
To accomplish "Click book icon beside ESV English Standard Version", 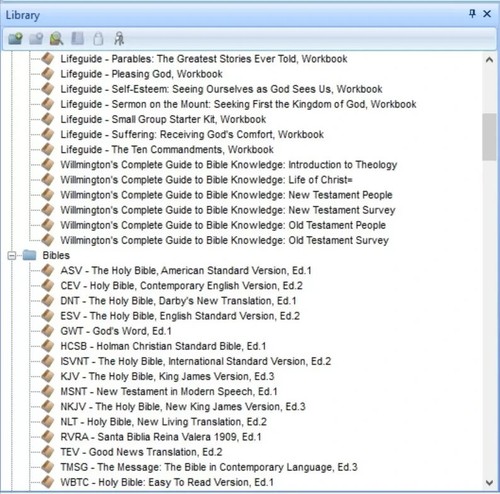I will tap(48, 316).
